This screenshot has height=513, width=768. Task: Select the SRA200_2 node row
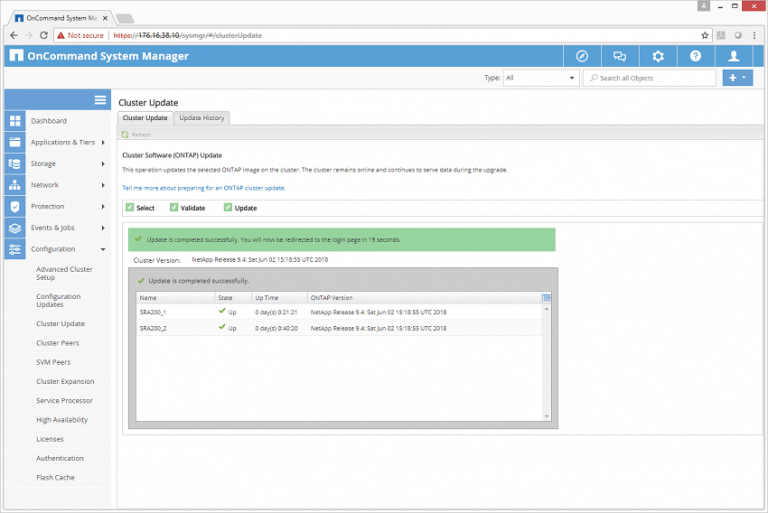(x=339, y=328)
